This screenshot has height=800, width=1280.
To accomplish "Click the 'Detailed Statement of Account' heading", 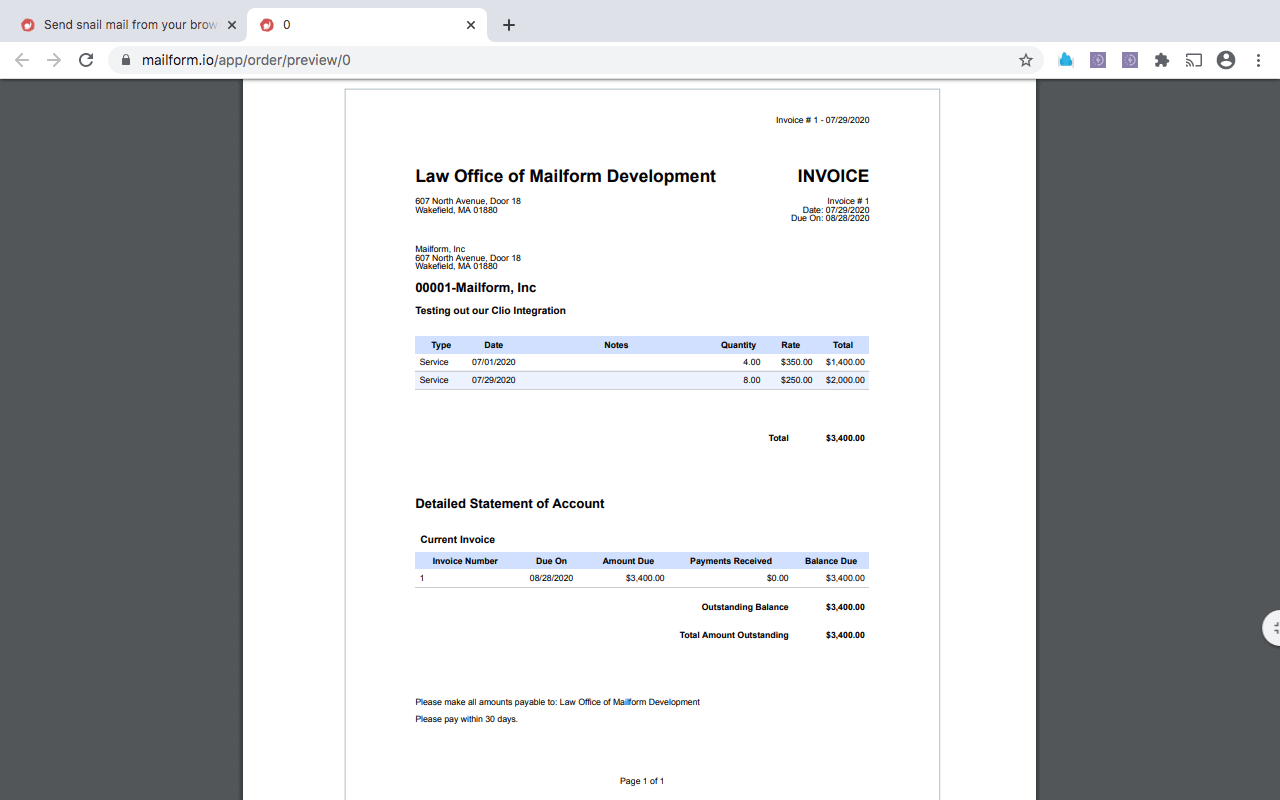I will (x=510, y=504).
